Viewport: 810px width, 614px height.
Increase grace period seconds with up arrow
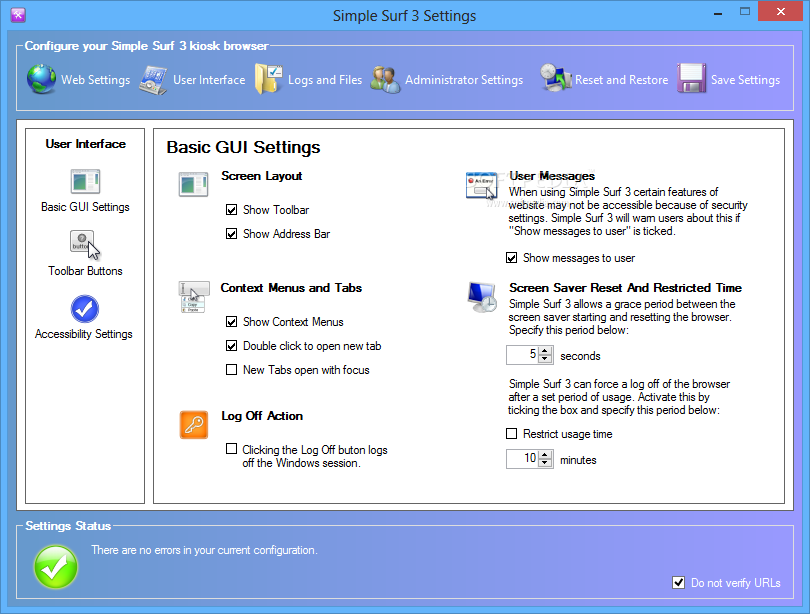(544, 351)
